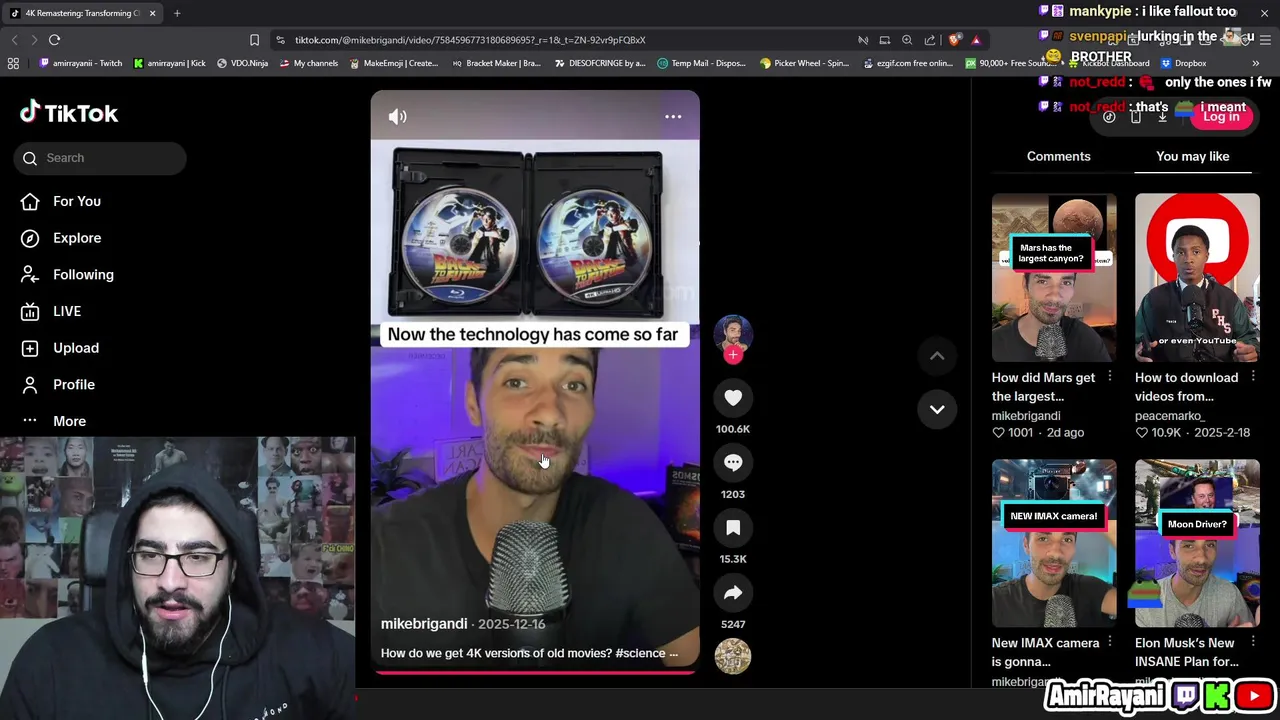Go back in the browser
This screenshot has height=720, width=1280.
14,40
